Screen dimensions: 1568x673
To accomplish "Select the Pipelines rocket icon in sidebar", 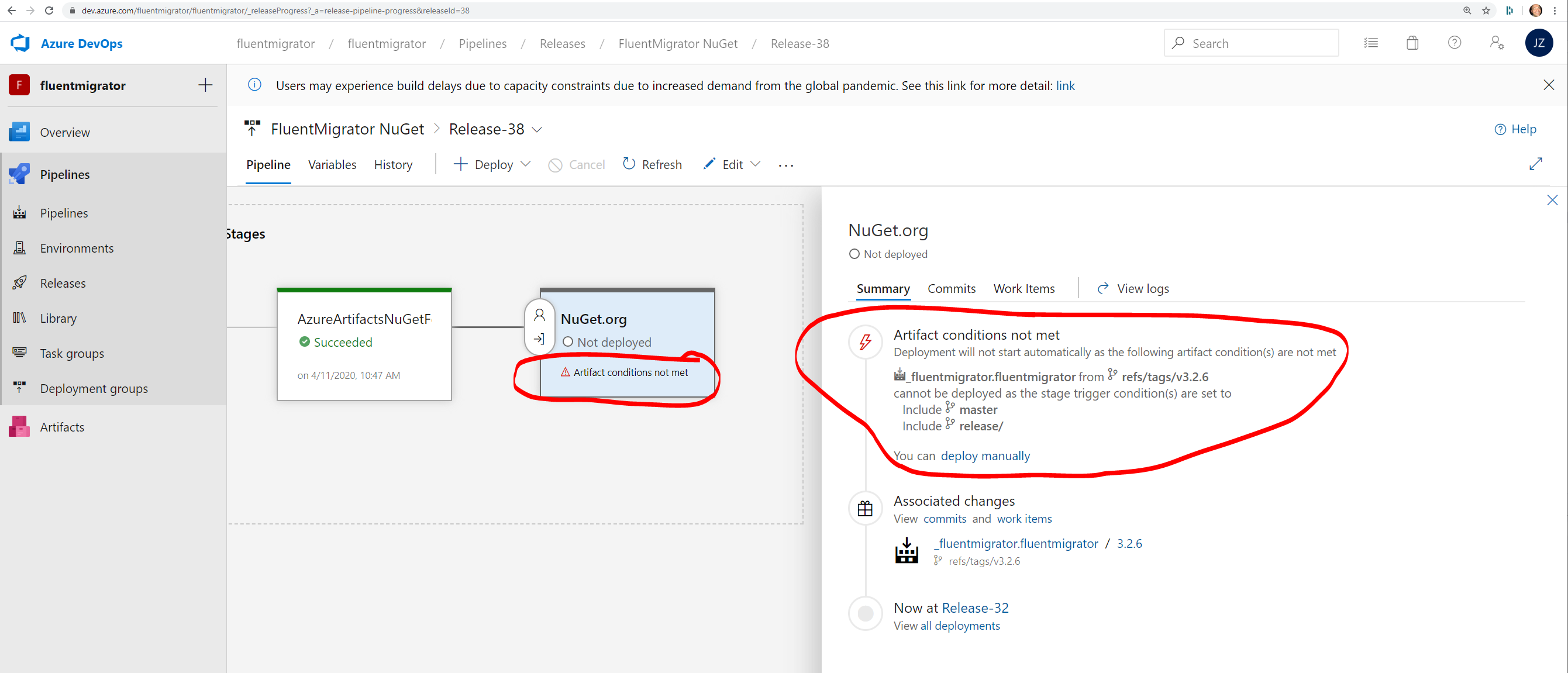I will click(x=19, y=174).
